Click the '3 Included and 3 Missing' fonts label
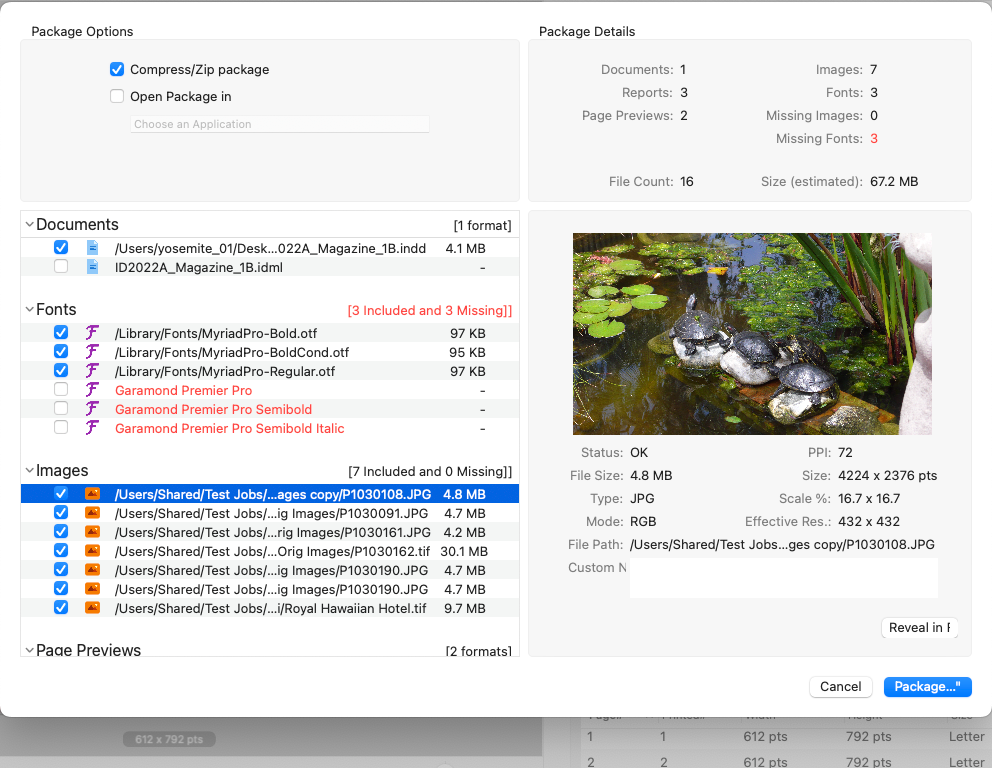The width and height of the screenshot is (992, 768). pyautogui.click(x=430, y=310)
